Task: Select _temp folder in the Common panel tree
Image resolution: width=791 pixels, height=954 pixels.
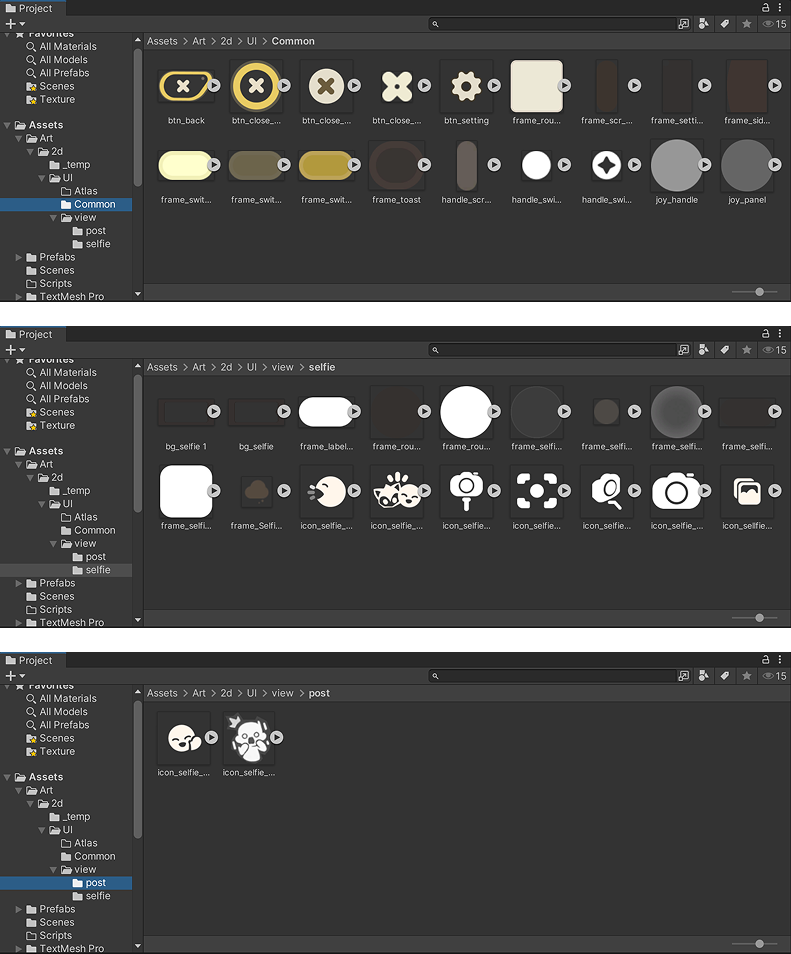Action: (x=70, y=165)
